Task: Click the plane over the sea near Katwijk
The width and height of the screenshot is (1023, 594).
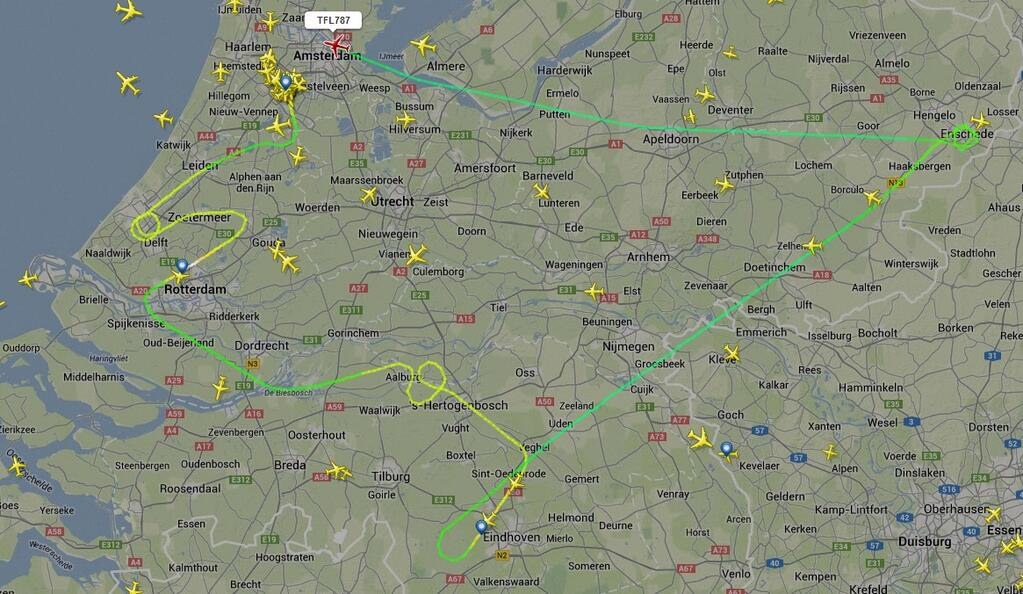Action: click(163, 118)
